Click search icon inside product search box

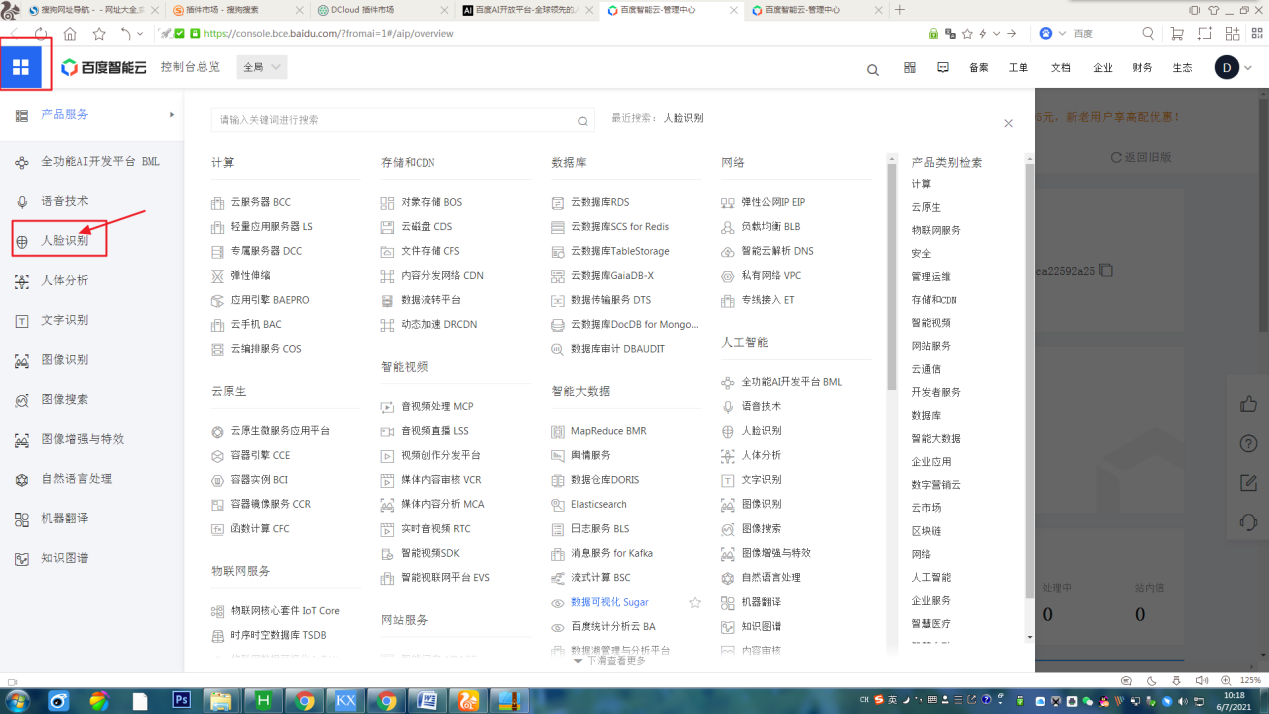coord(583,121)
